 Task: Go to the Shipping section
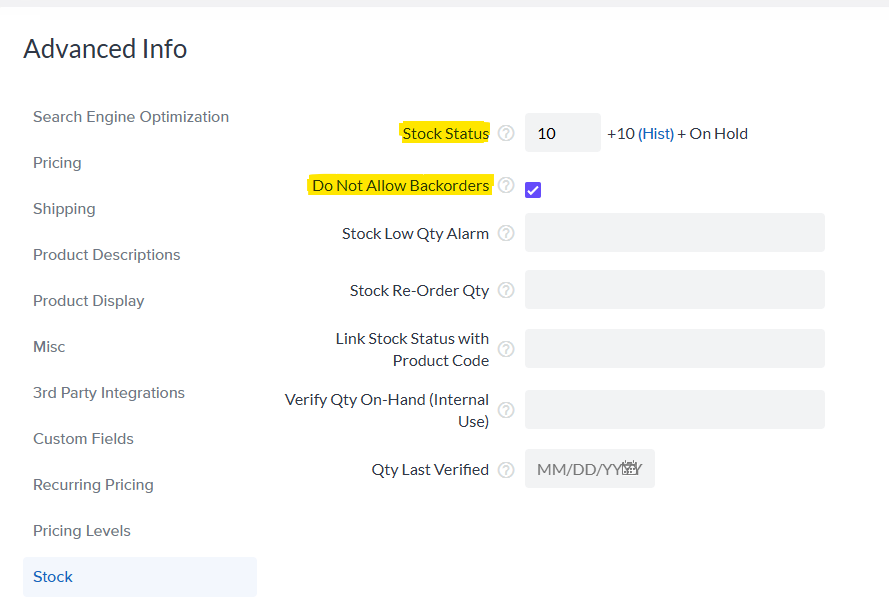click(x=64, y=209)
